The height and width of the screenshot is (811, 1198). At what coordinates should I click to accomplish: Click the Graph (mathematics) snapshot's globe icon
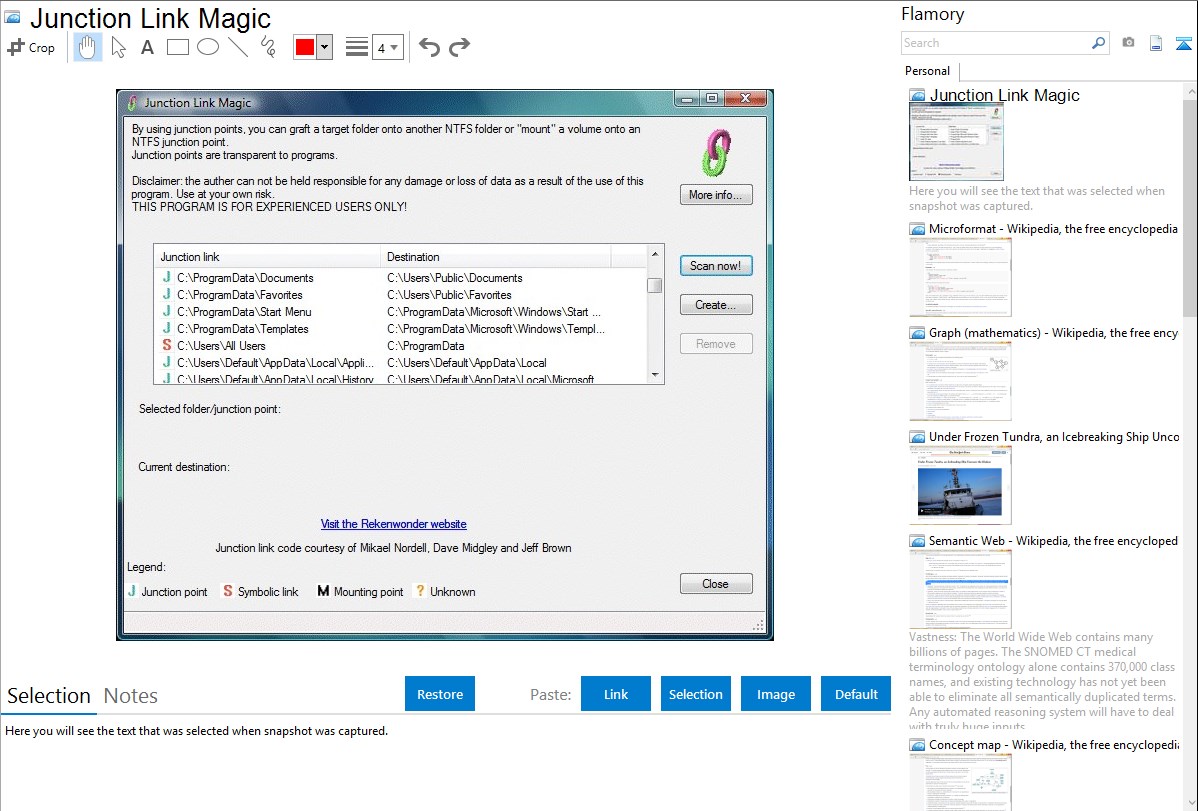coord(917,333)
